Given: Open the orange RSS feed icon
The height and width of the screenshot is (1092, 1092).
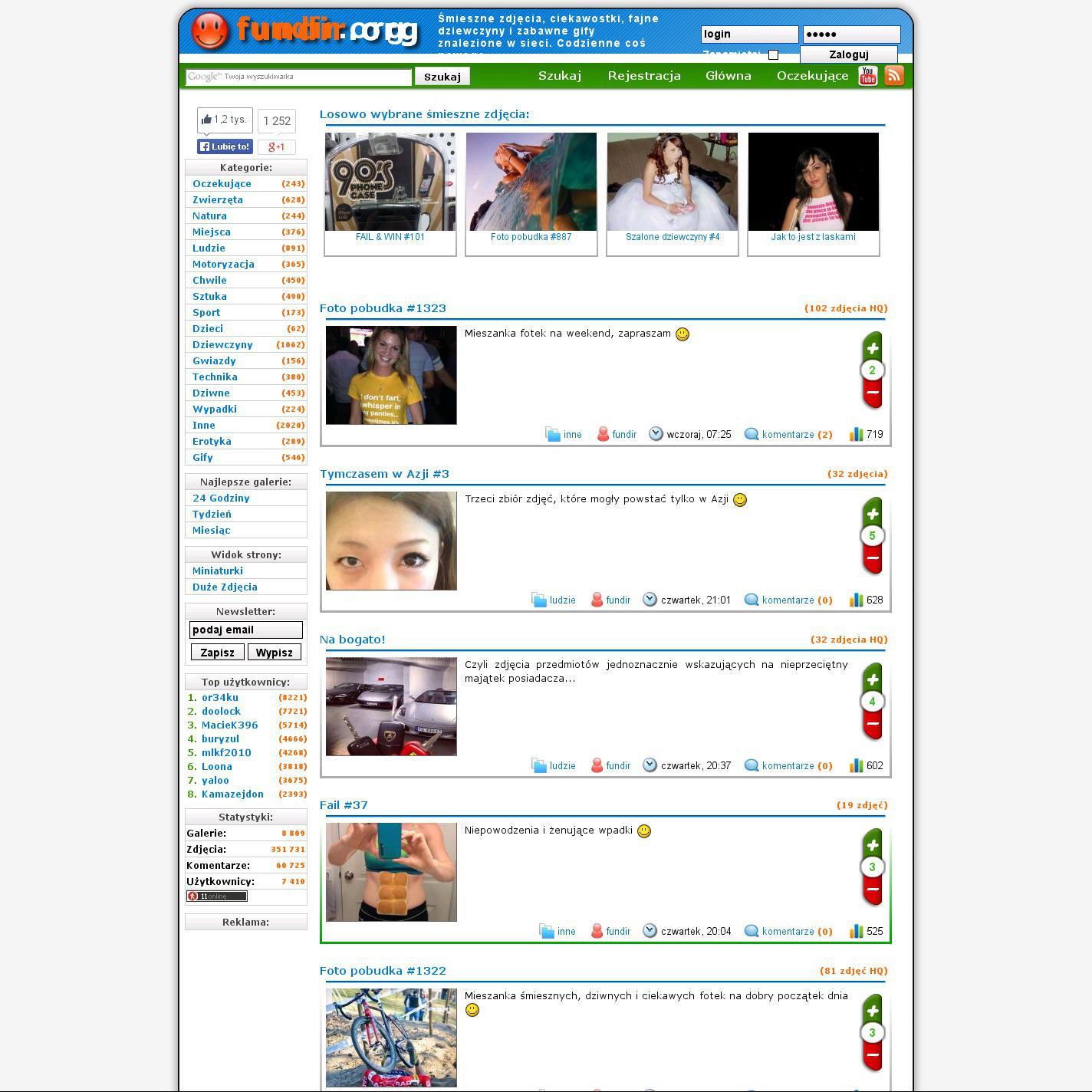Looking at the screenshot, I should coord(893,76).
